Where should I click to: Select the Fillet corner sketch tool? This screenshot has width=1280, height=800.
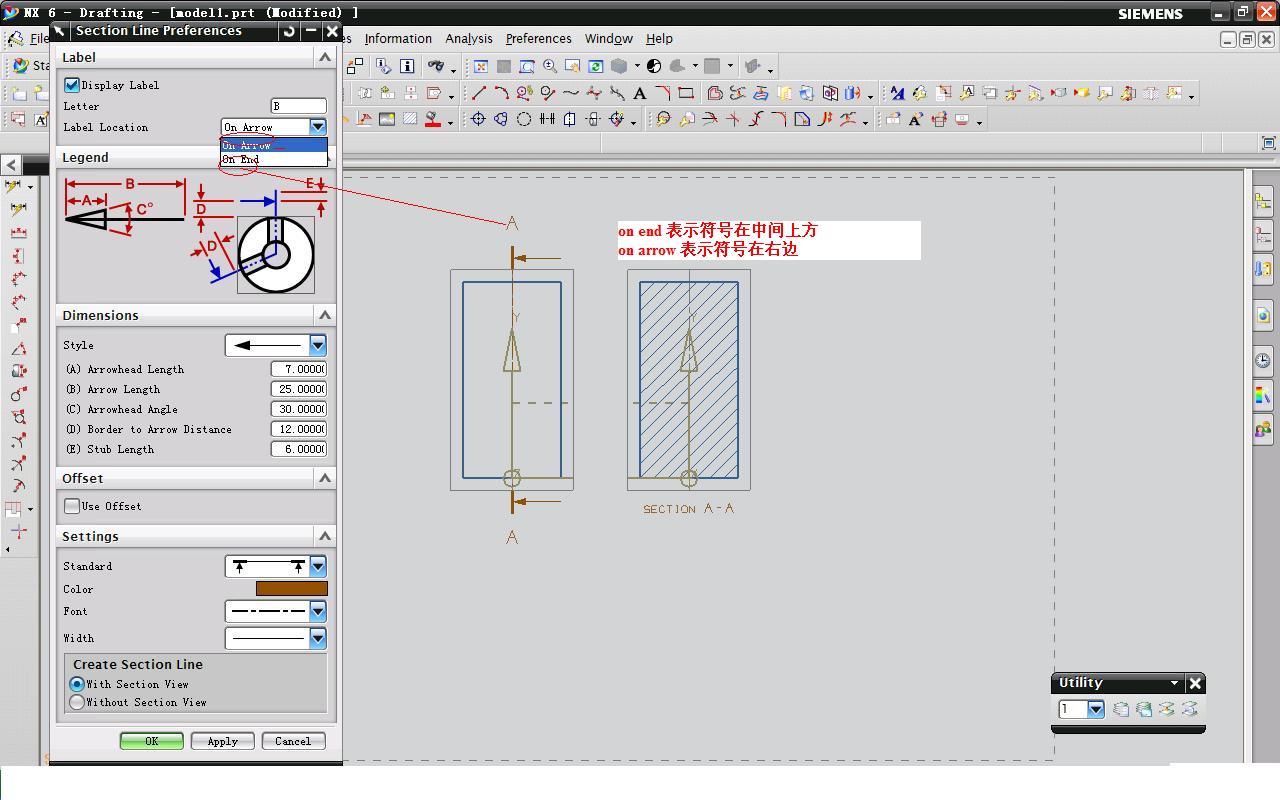click(663, 93)
